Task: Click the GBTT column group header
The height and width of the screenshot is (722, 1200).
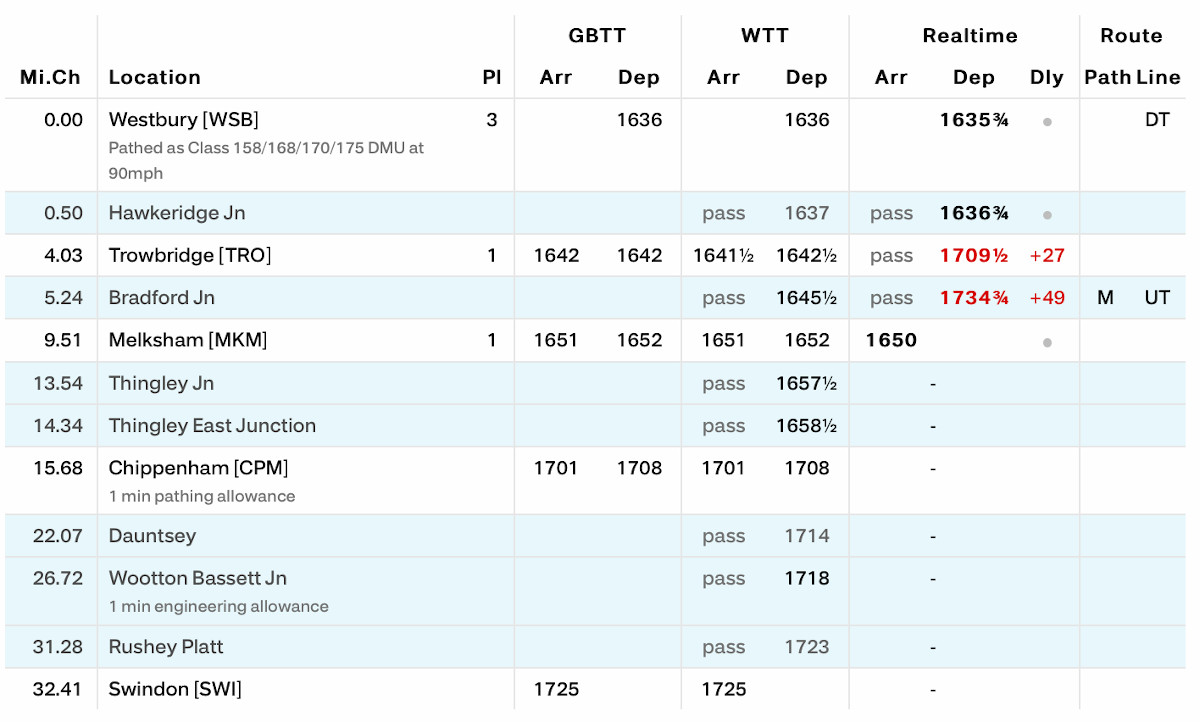Action: pyautogui.click(x=597, y=36)
